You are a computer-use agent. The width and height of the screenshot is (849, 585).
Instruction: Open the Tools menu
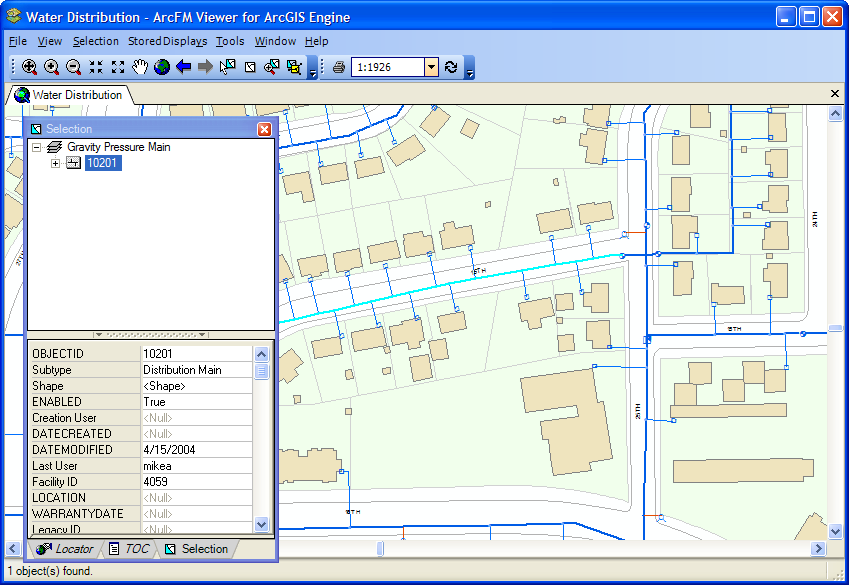pyautogui.click(x=230, y=41)
